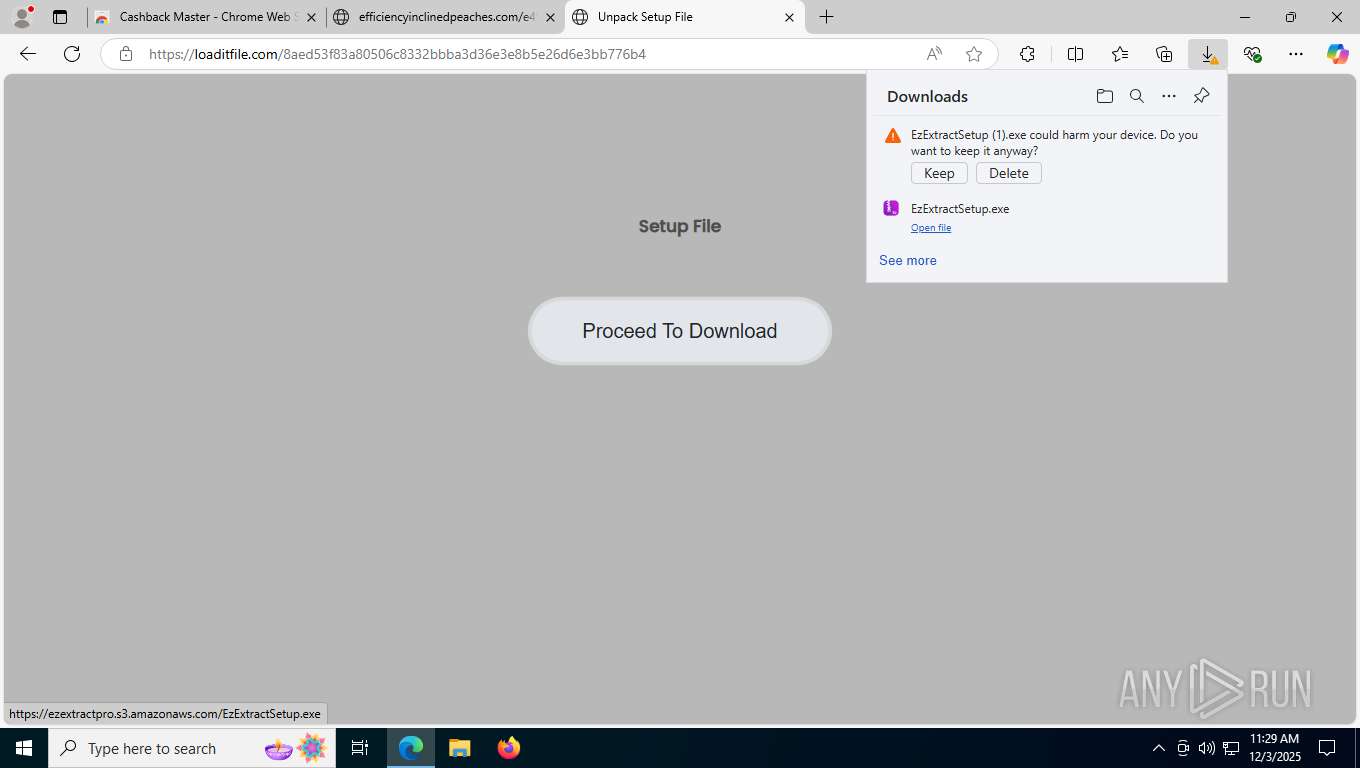This screenshot has width=1360, height=768.
Task: Open Edge Settings and more menu
Action: [x=1296, y=54]
